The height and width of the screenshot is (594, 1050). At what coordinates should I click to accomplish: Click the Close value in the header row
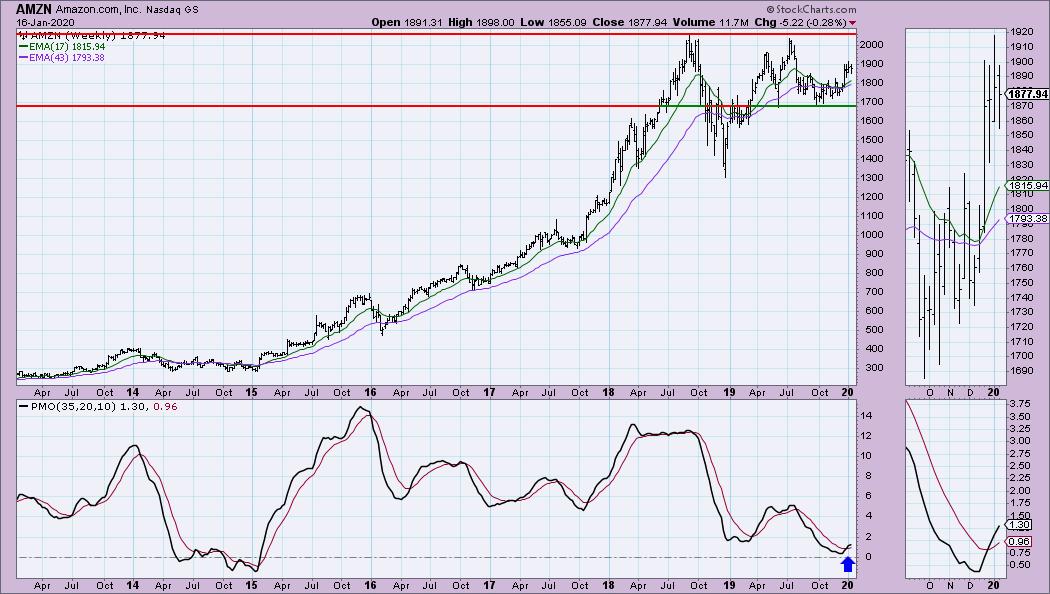(629, 22)
